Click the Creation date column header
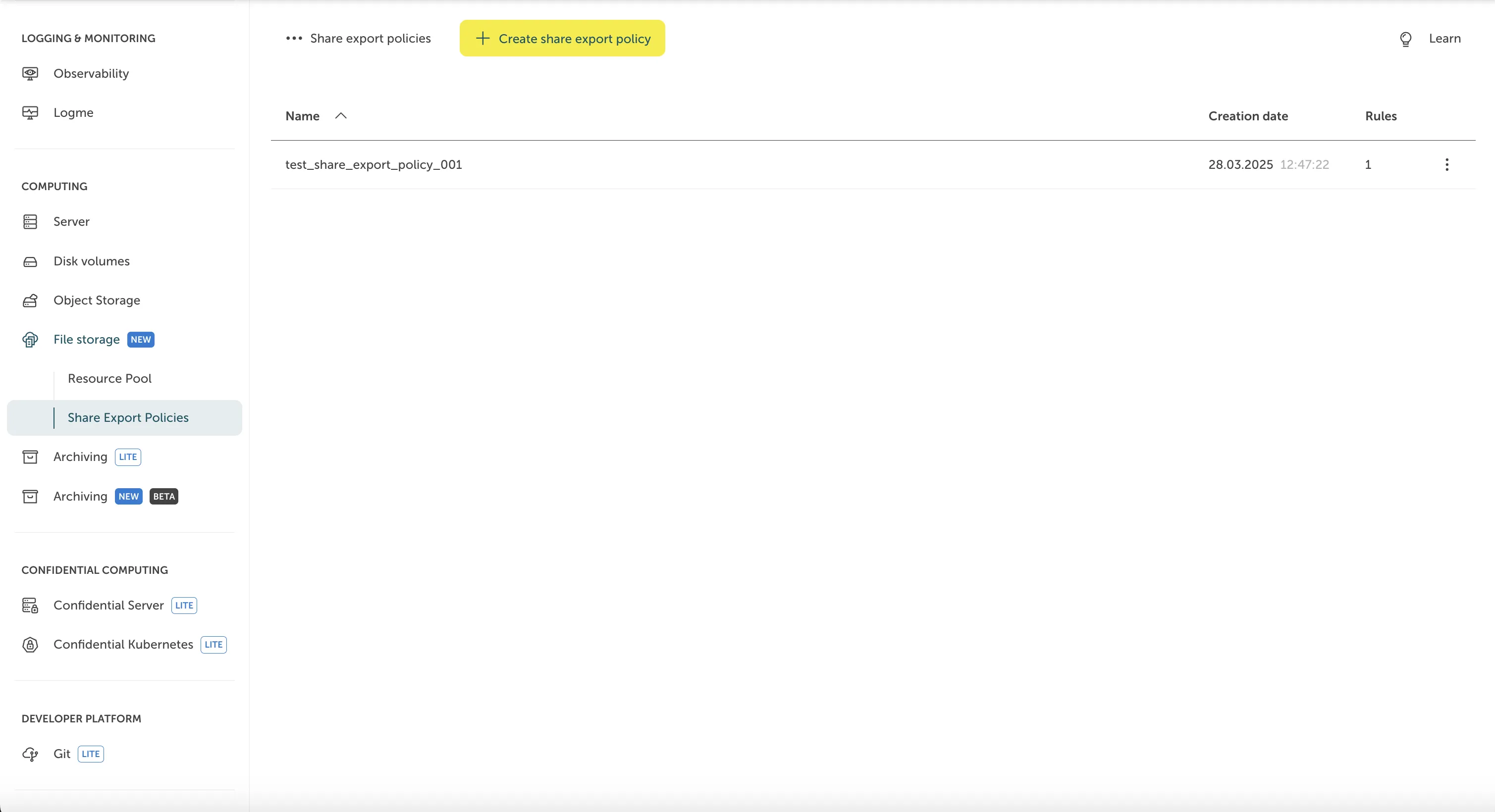 [1248, 116]
